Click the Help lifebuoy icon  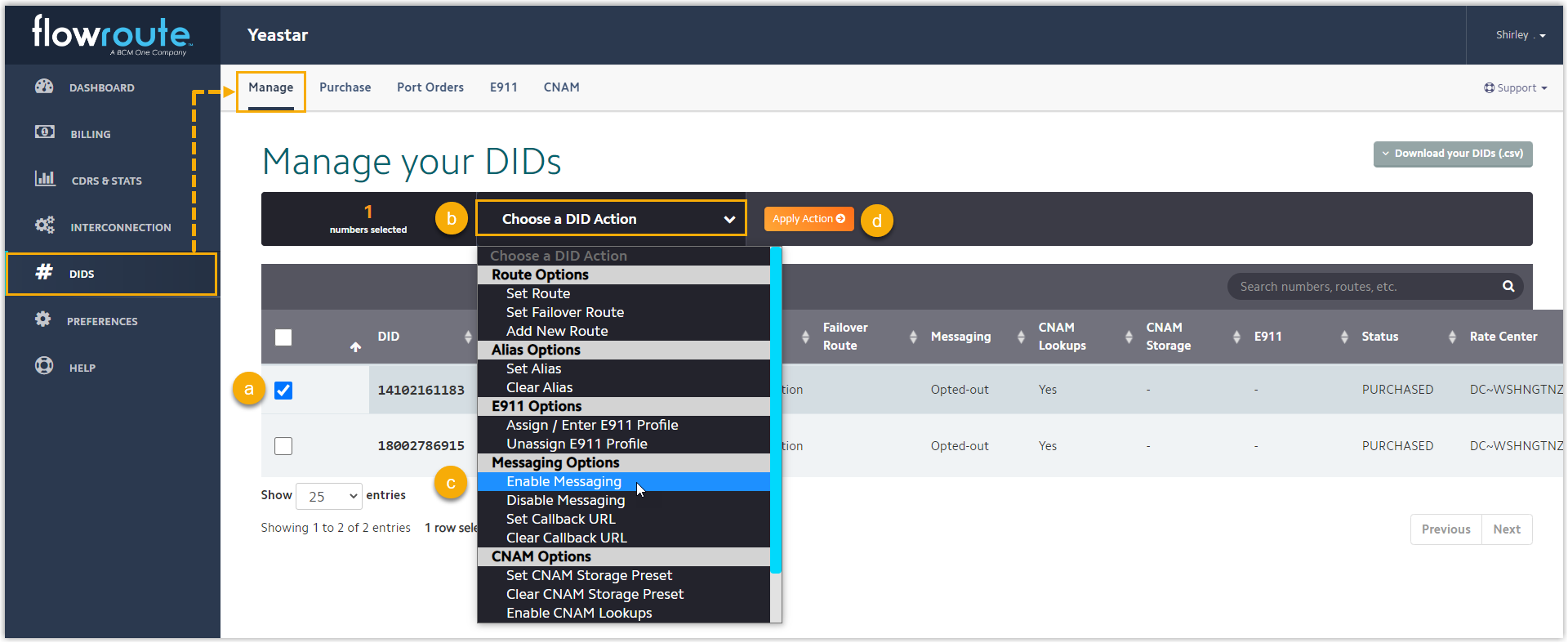[44, 366]
